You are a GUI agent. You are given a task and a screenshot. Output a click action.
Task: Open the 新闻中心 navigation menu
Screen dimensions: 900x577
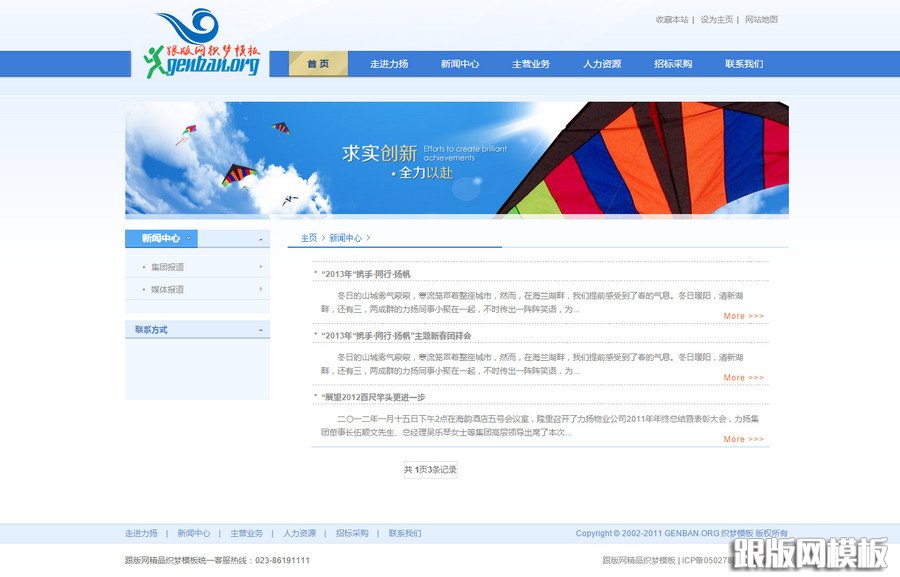(x=460, y=62)
